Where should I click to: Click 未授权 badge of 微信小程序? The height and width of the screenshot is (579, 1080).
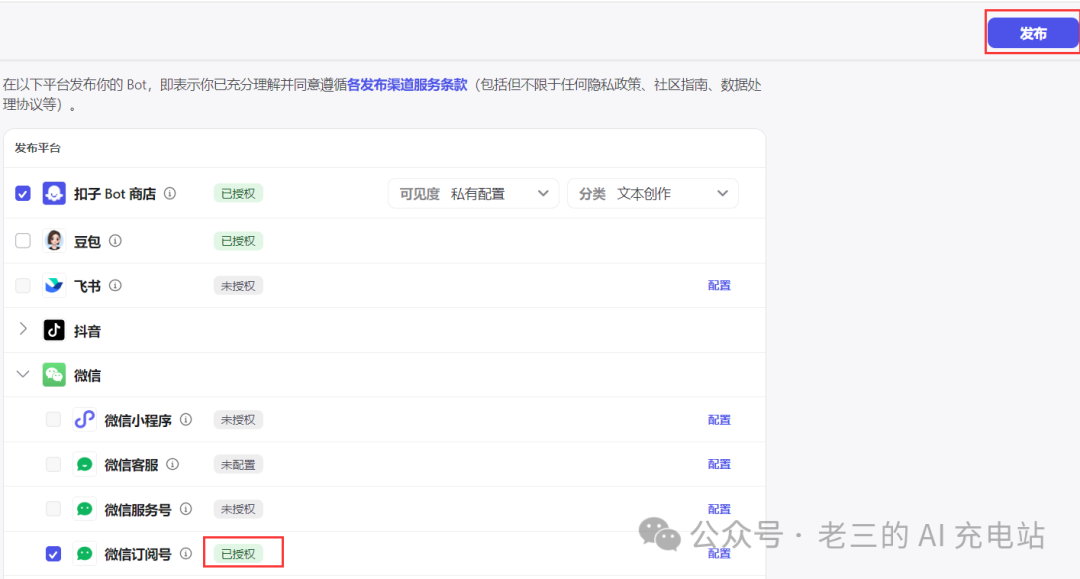click(x=238, y=419)
